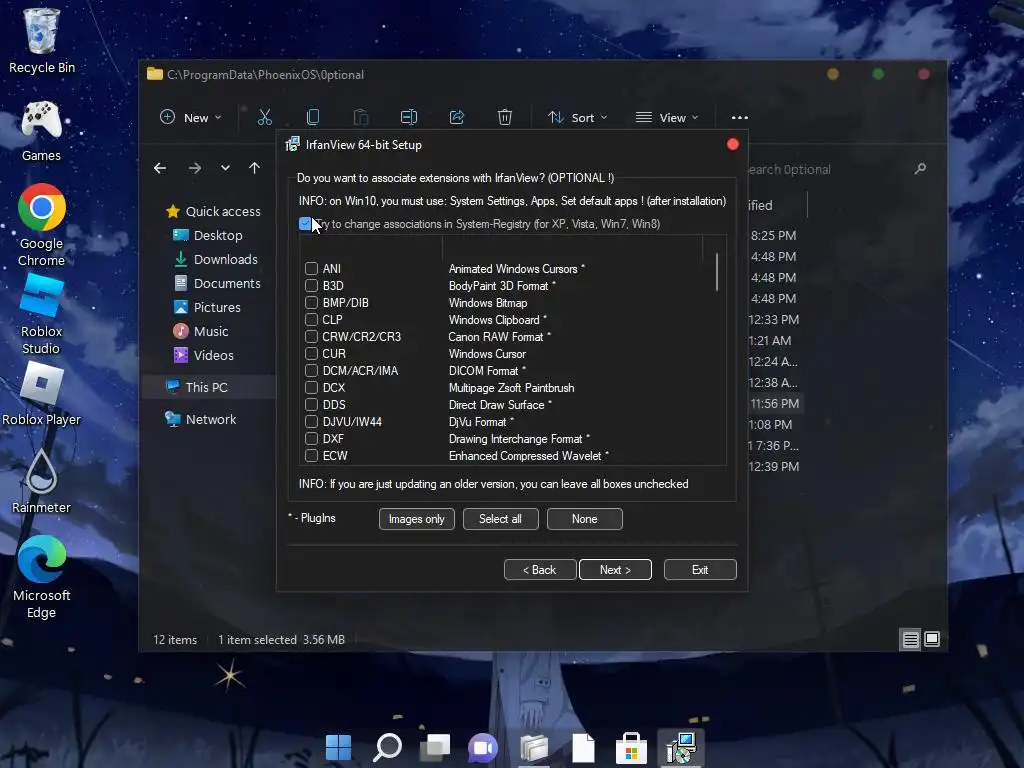This screenshot has height=768, width=1024.
Task: Check the DDS extension box
Action: (x=312, y=404)
